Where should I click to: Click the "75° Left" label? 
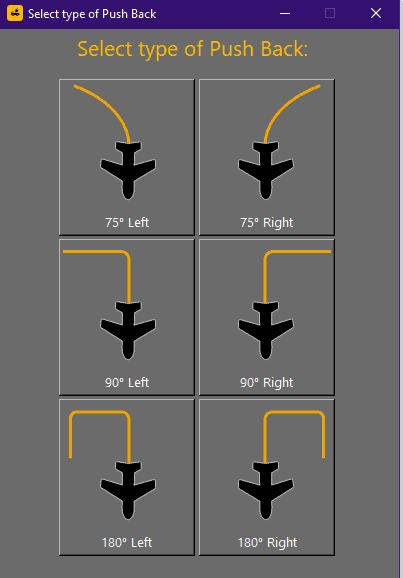(127, 223)
